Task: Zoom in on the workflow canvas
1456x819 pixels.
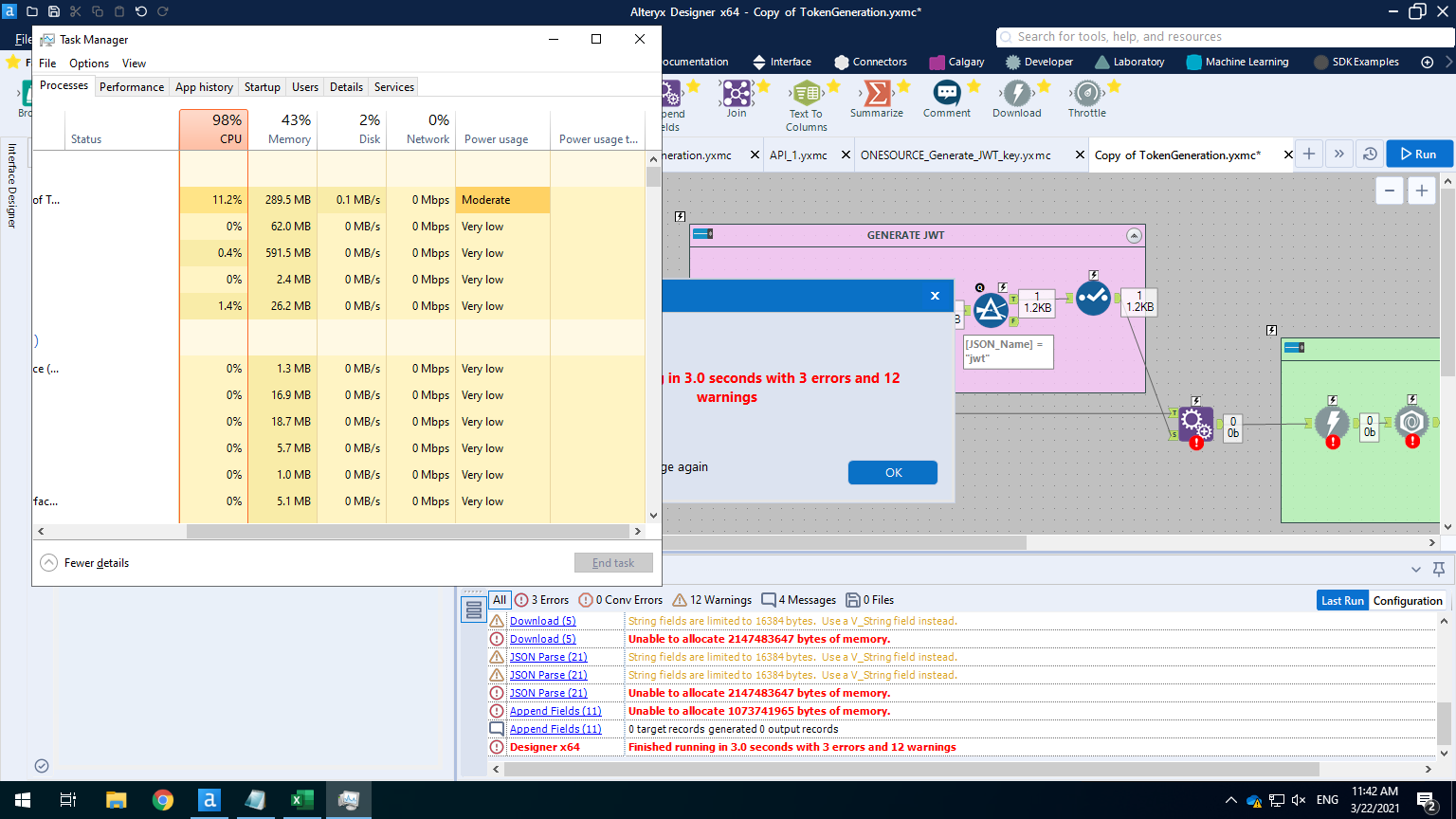Action: coord(1421,190)
